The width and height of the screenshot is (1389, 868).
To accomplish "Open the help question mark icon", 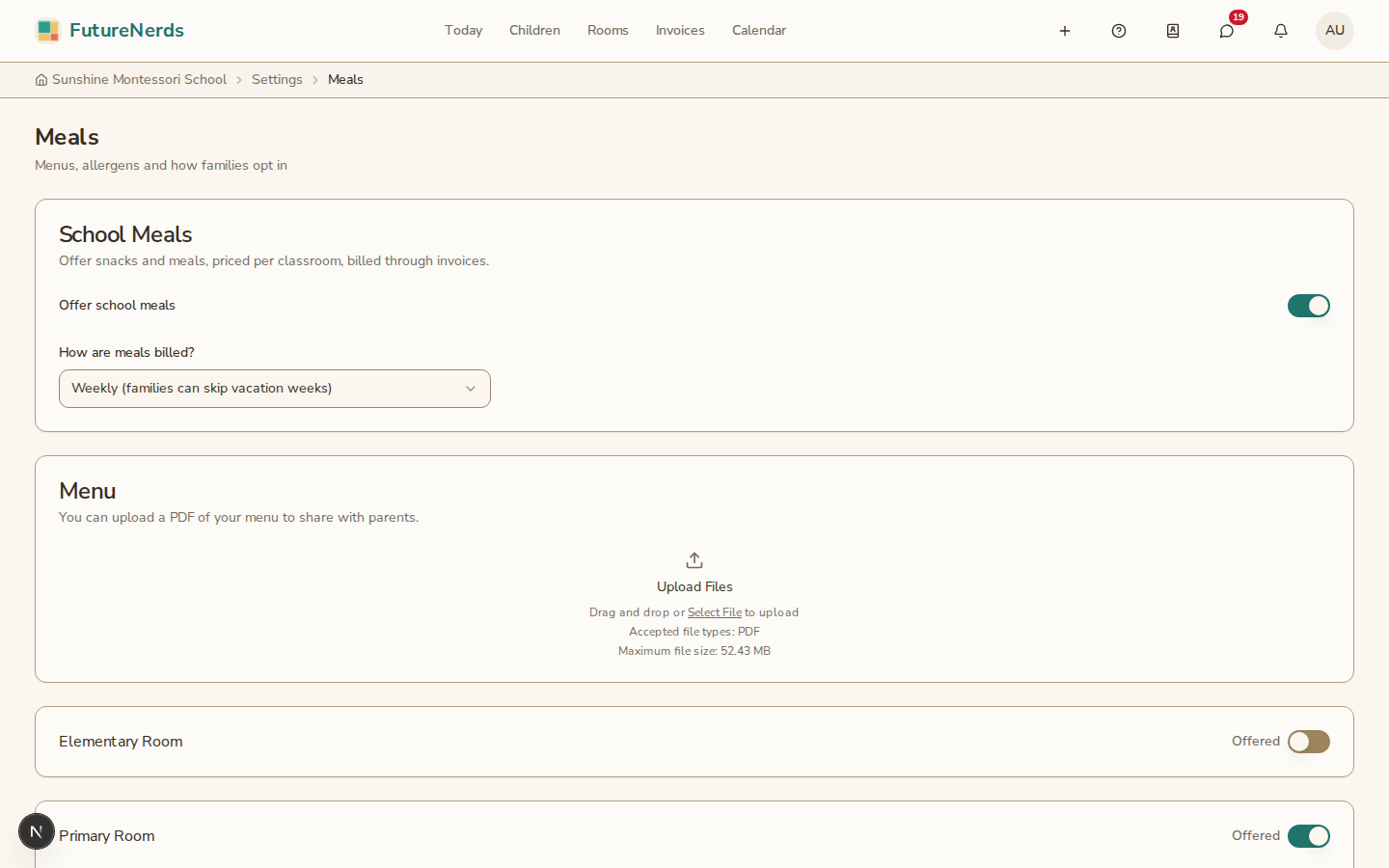I will (1119, 31).
